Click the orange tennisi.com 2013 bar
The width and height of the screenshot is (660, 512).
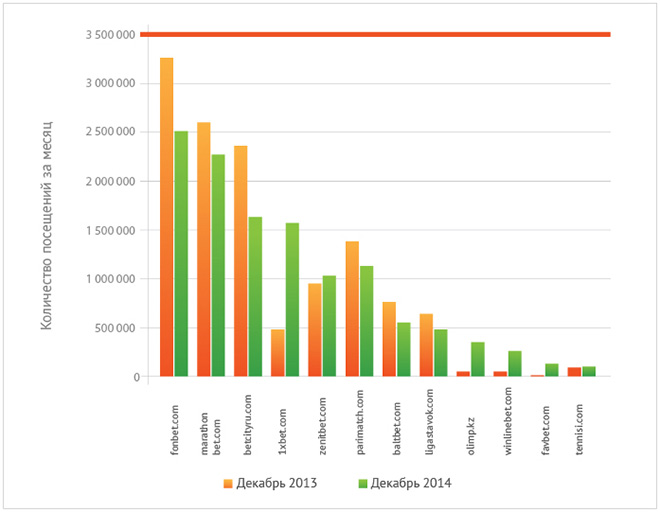point(575,372)
